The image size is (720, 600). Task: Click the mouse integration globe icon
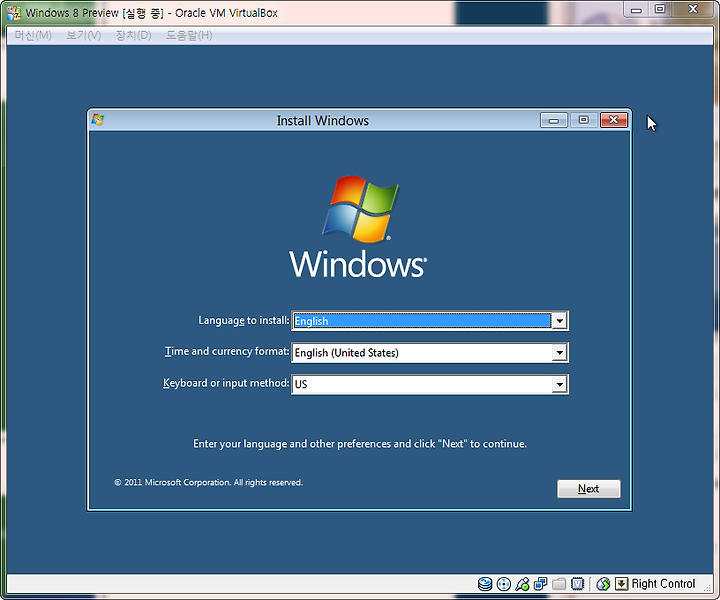click(603, 584)
